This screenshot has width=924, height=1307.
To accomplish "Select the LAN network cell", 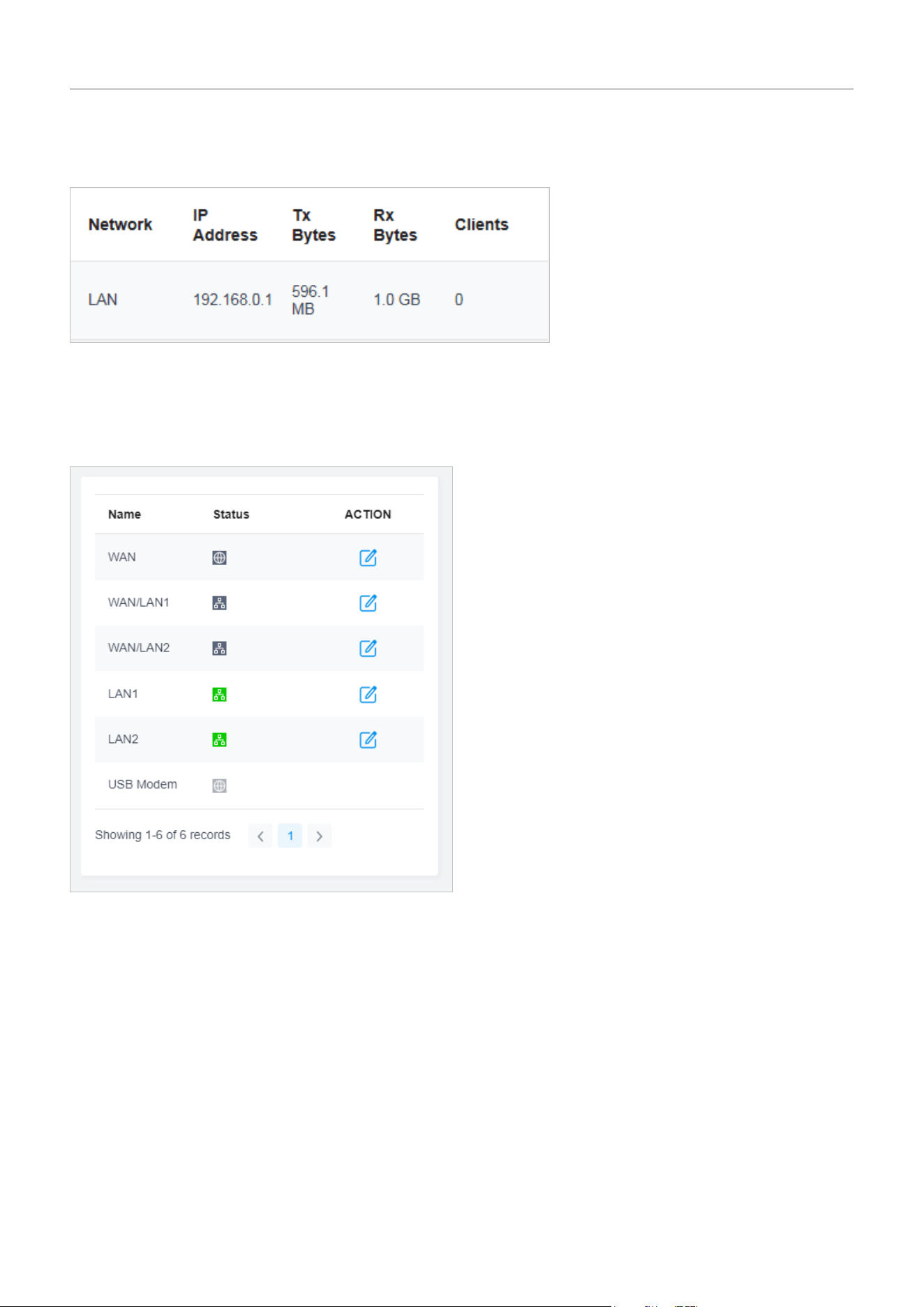I will pos(103,300).
